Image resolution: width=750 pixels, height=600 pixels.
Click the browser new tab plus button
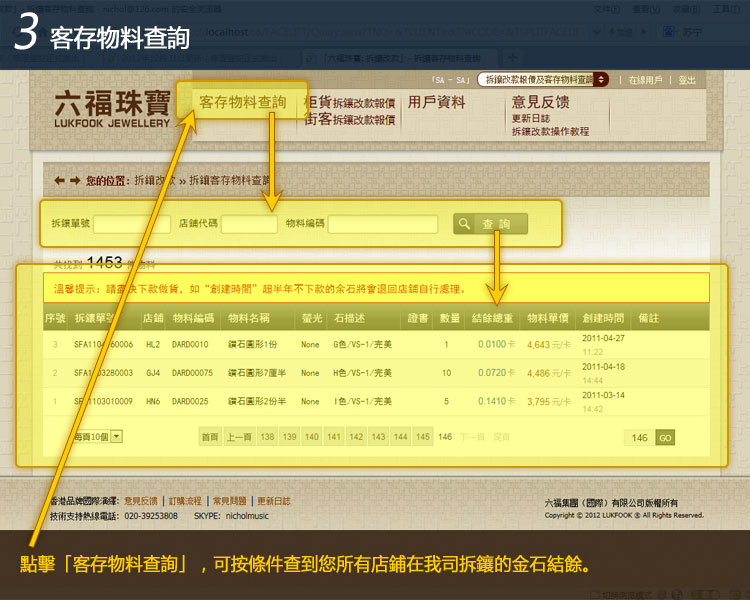pos(512,58)
